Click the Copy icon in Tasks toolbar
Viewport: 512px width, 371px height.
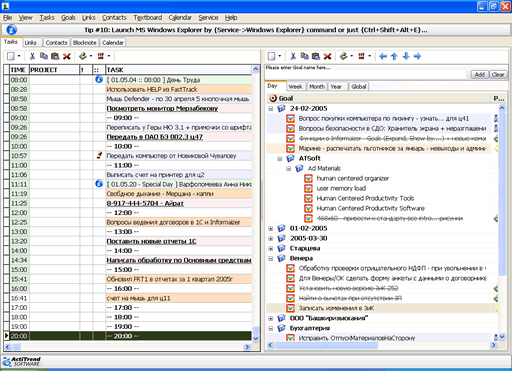(44, 56)
